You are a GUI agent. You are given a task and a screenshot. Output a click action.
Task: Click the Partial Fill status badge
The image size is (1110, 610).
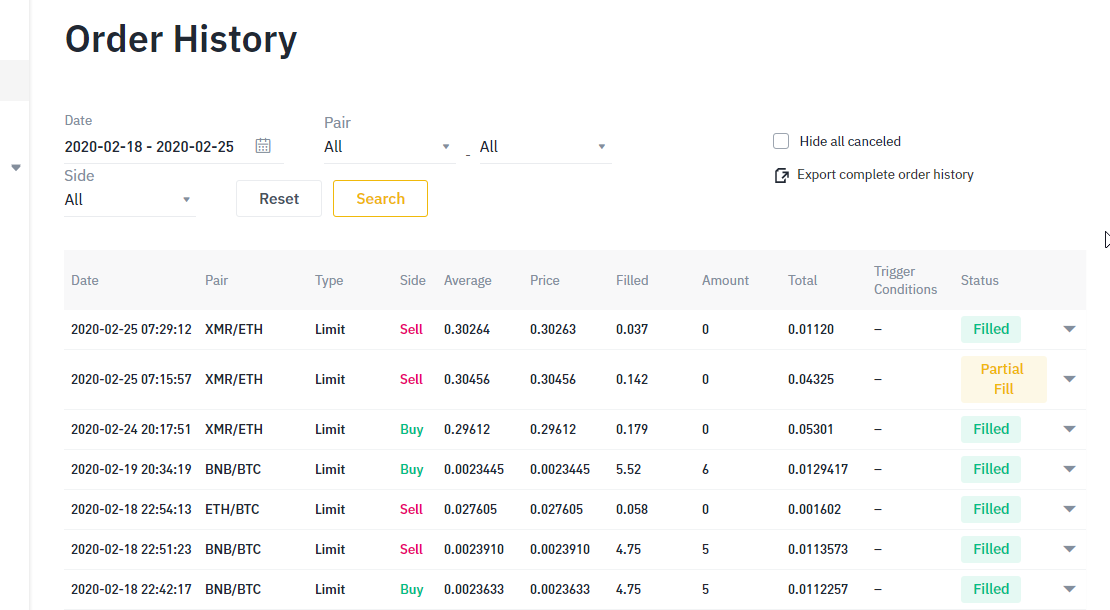pyautogui.click(x=1003, y=379)
